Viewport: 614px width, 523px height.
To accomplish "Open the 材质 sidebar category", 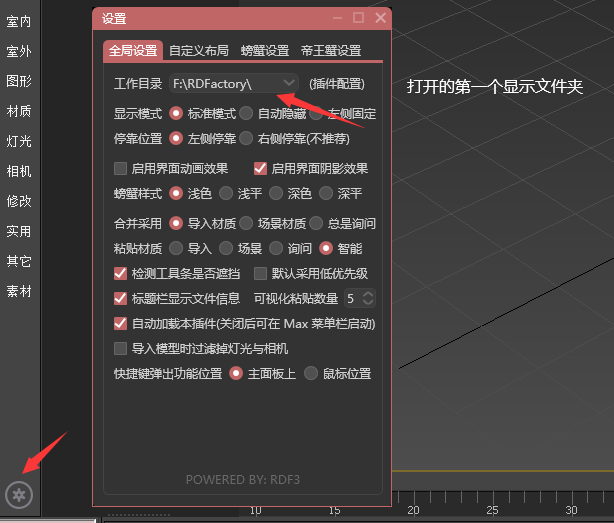I will point(19,111).
